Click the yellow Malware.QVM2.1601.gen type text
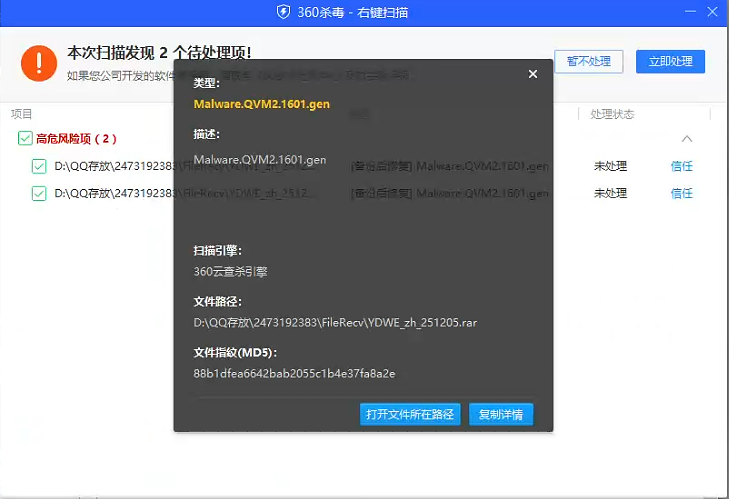Image resolution: width=729 pixels, height=499 pixels. 262,104
